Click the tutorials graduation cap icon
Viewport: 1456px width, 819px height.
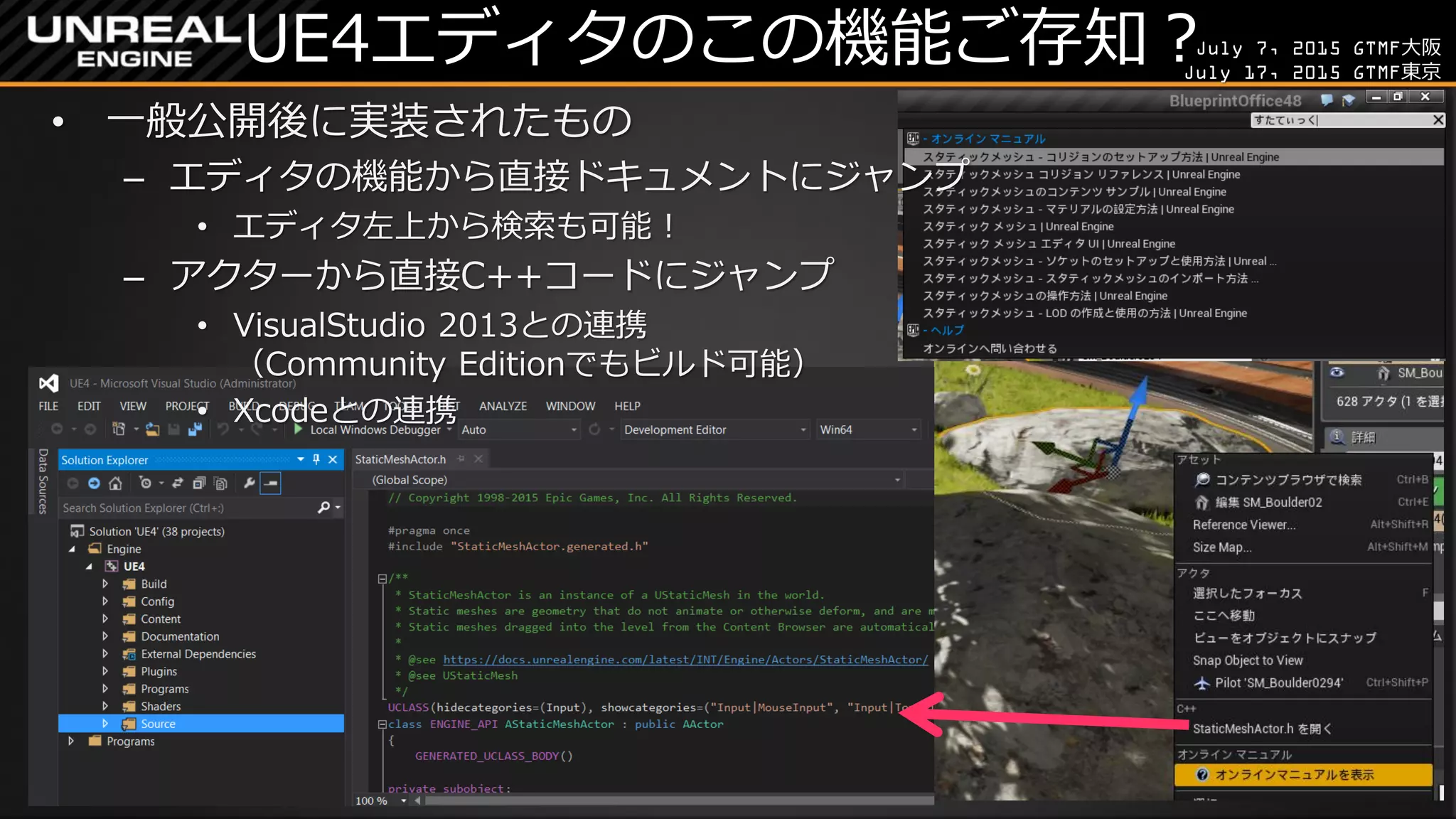click(x=1348, y=100)
